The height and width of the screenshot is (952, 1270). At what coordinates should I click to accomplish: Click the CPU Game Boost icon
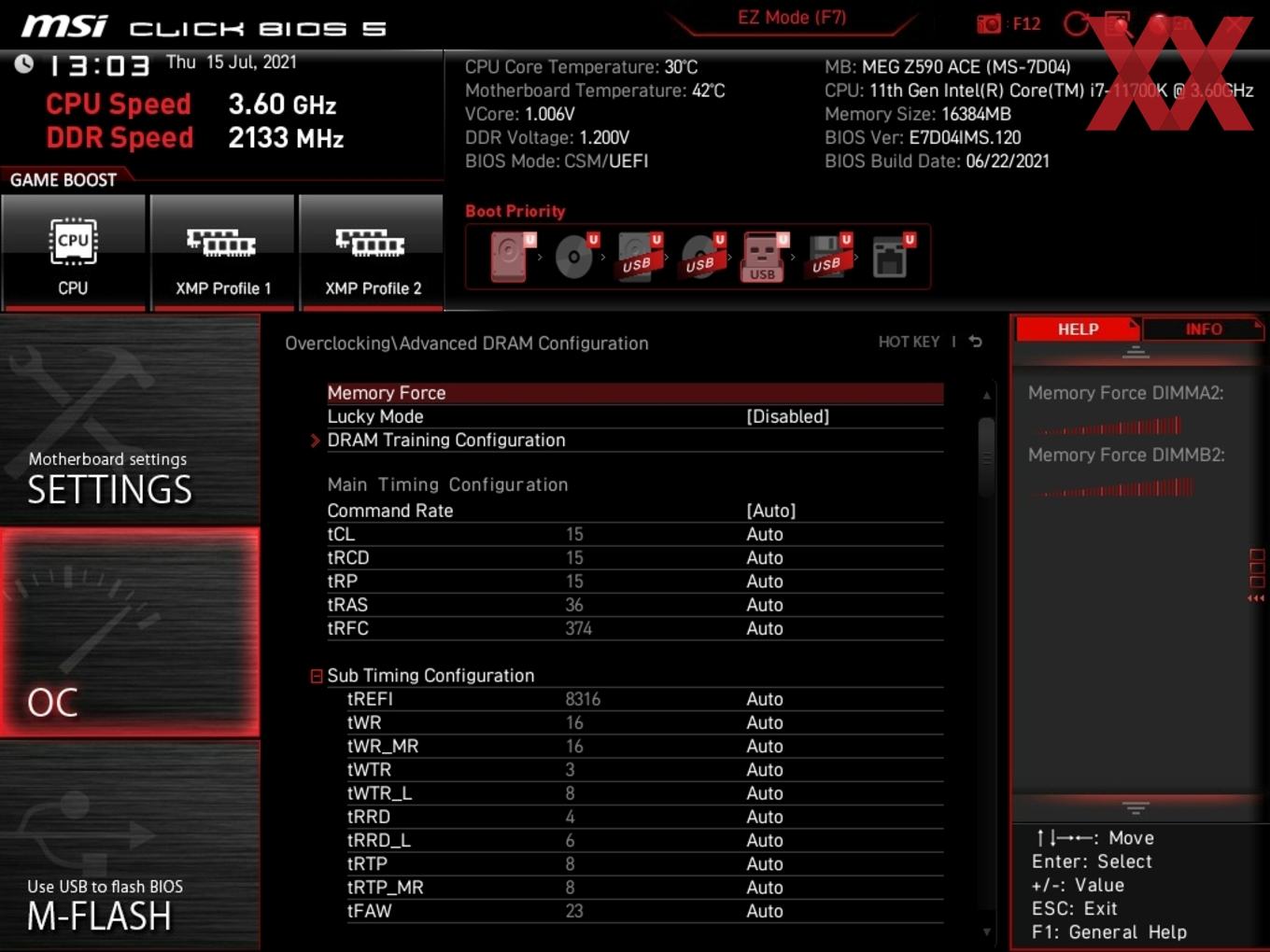(73, 252)
